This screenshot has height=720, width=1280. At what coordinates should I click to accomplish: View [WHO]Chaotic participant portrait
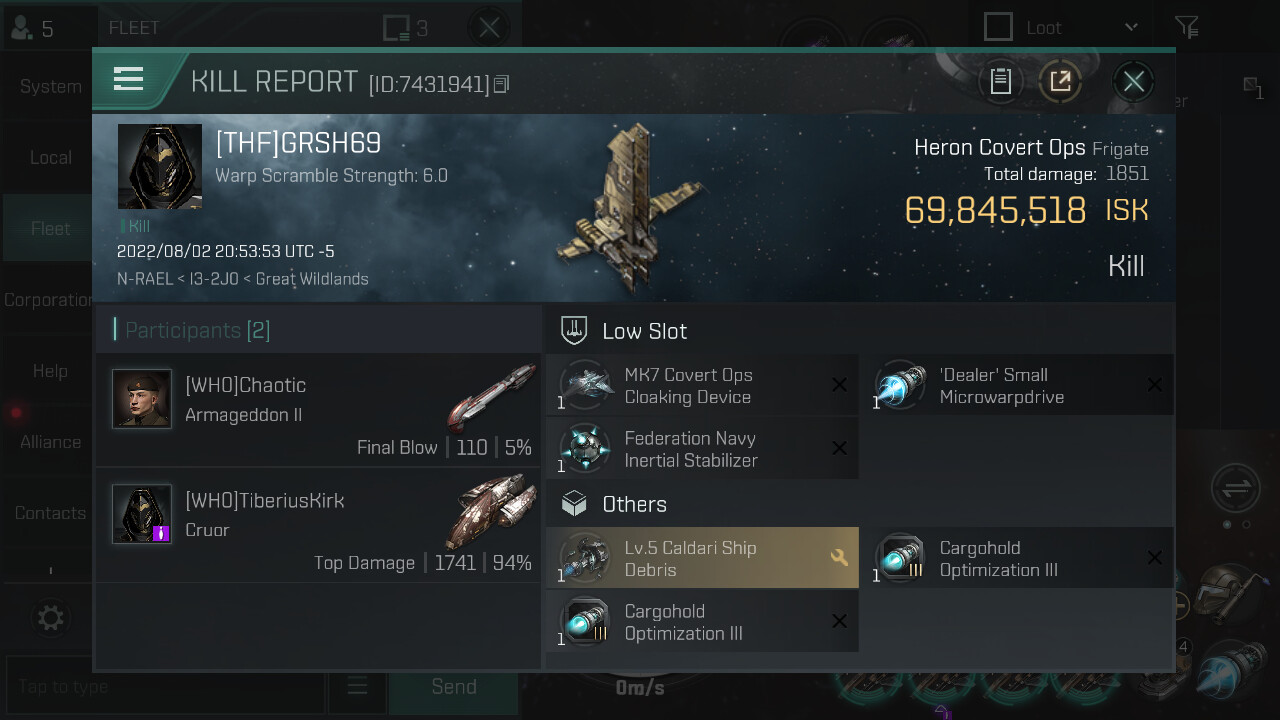coord(142,399)
